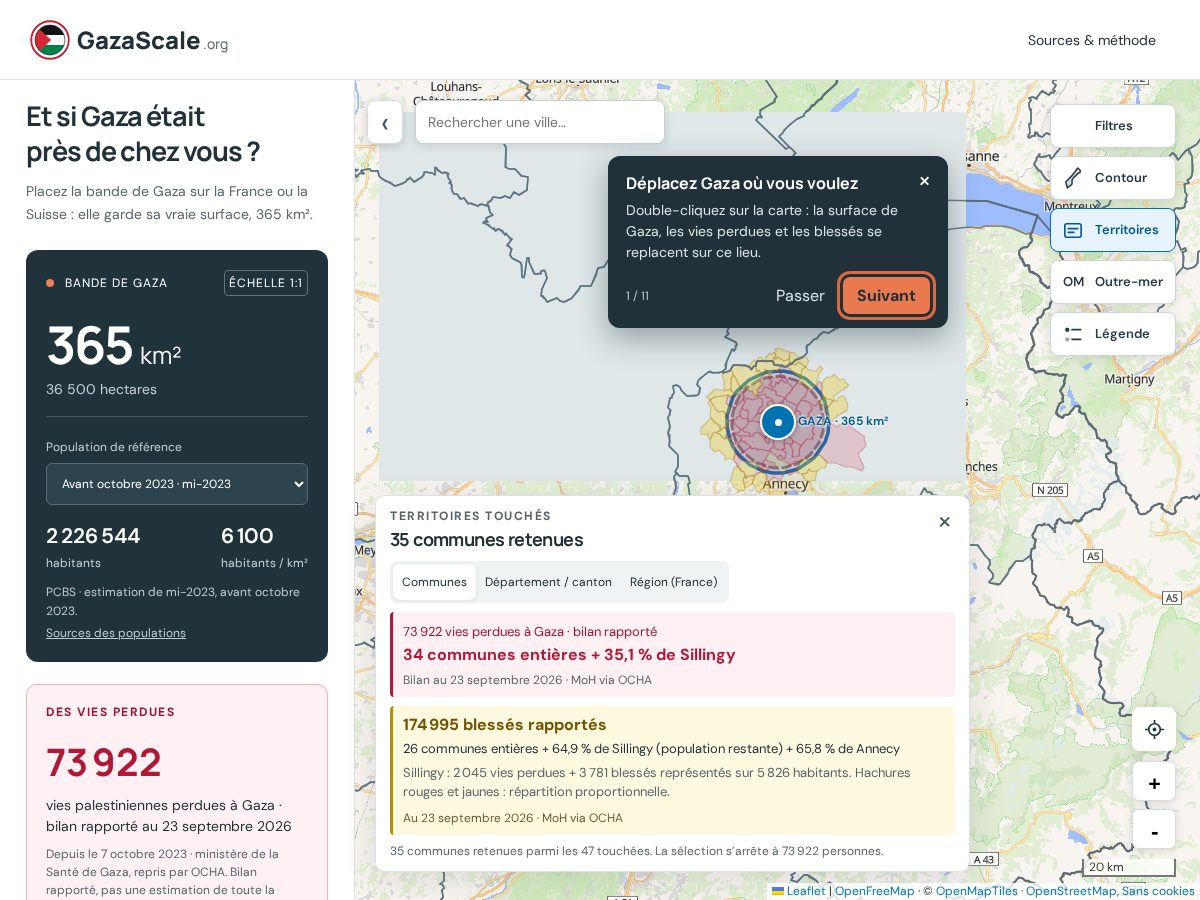Click "174 995 blessés rapportés" heading
1200x900 pixels.
tap(505, 725)
